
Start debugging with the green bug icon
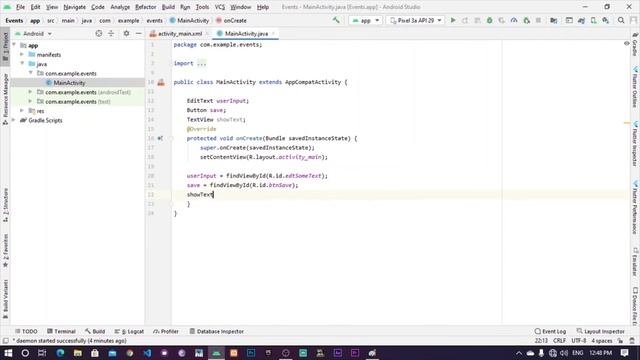[x=489, y=20]
